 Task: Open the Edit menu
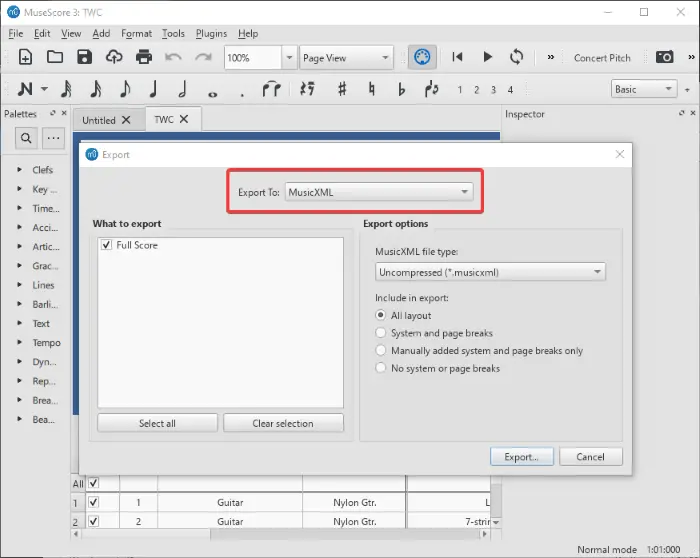42,33
